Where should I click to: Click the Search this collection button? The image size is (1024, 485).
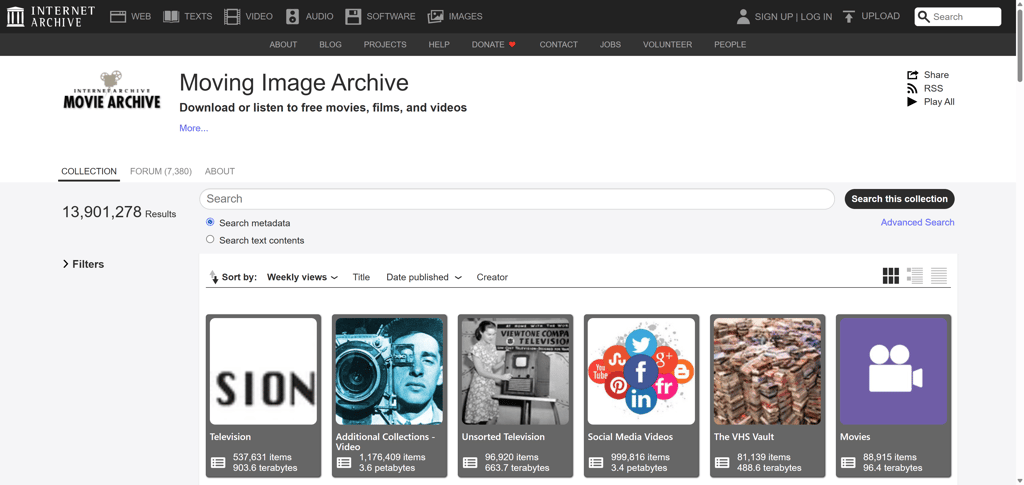click(x=899, y=199)
